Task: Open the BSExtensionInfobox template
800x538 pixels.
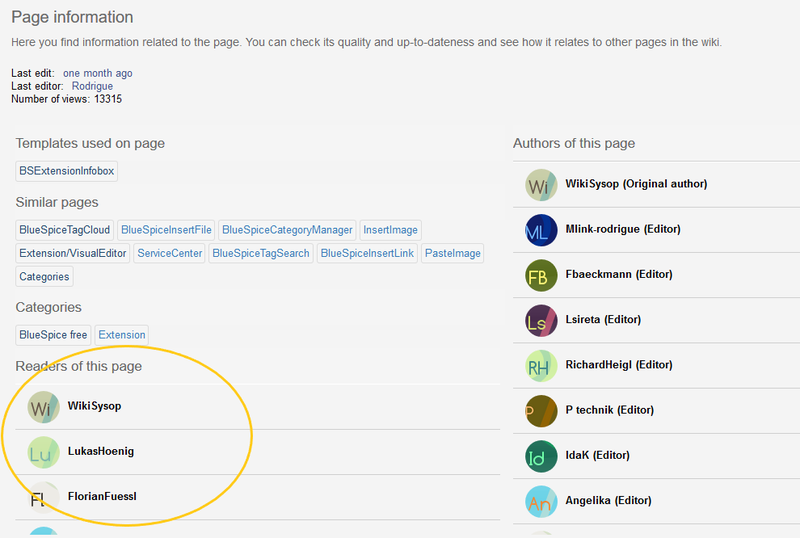Action: pyautogui.click(x=66, y=171)
